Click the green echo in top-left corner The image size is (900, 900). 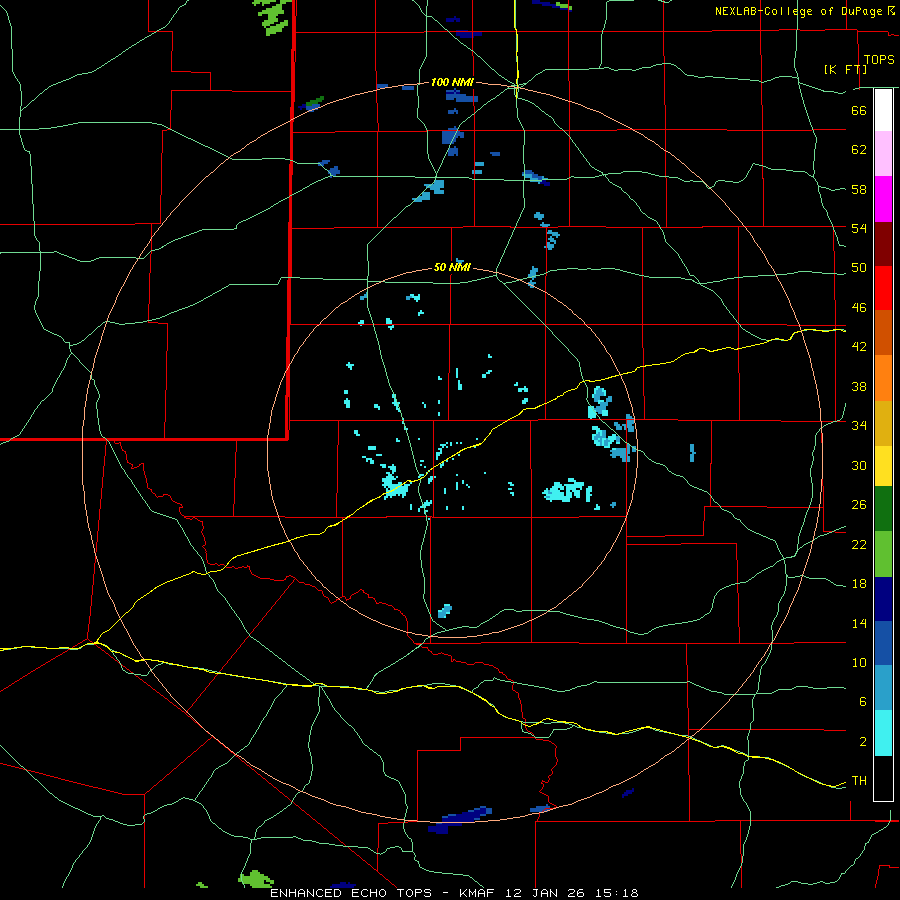coord(271,15)
